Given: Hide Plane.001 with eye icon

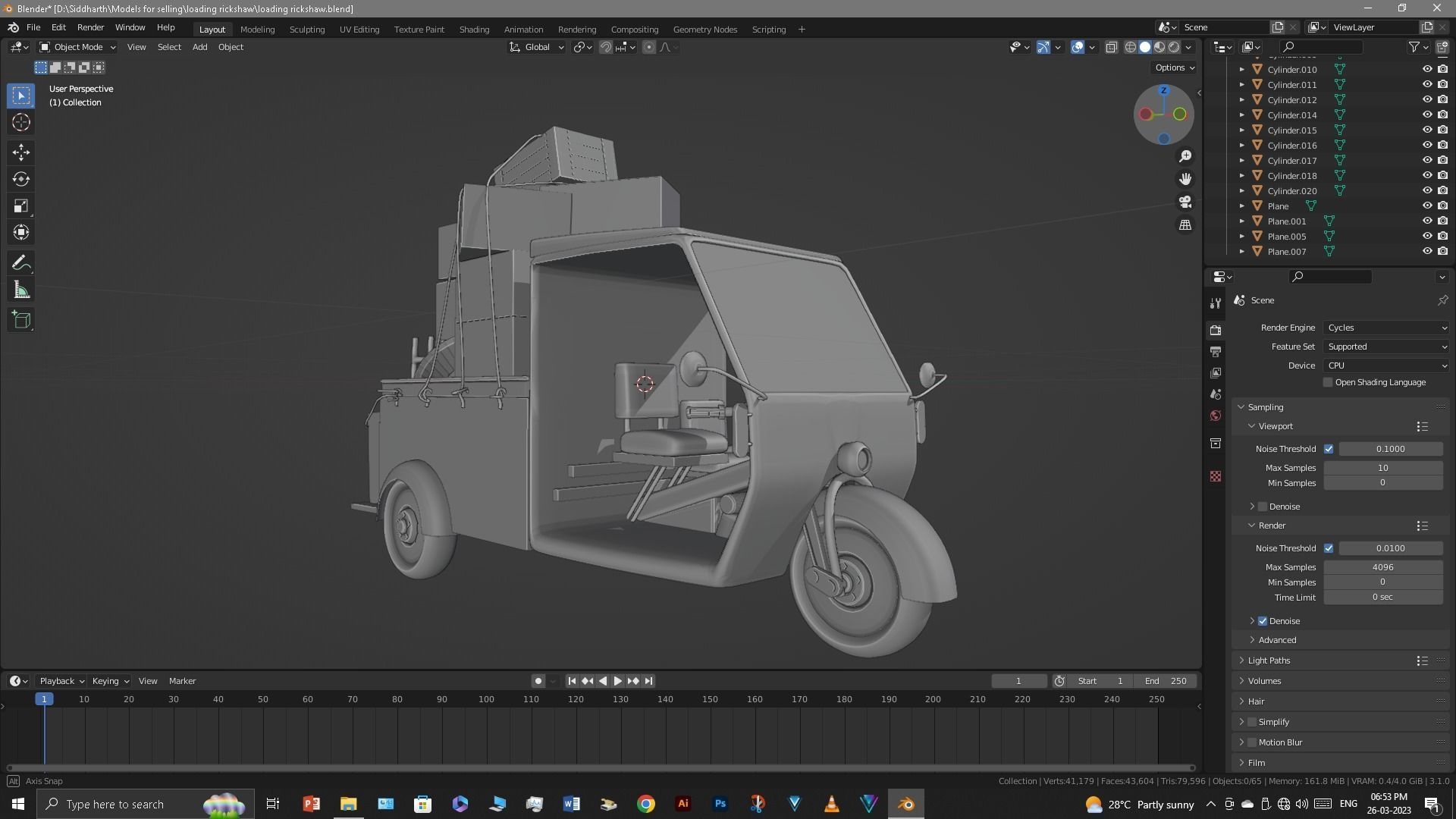Looking at the screenshot, I should [1426, 221].
